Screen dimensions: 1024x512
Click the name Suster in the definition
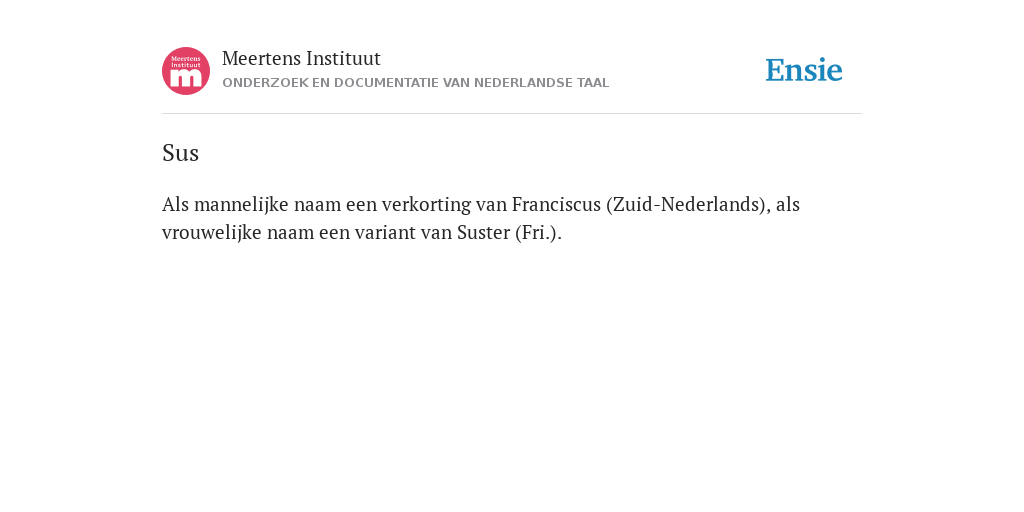(483, 232)
